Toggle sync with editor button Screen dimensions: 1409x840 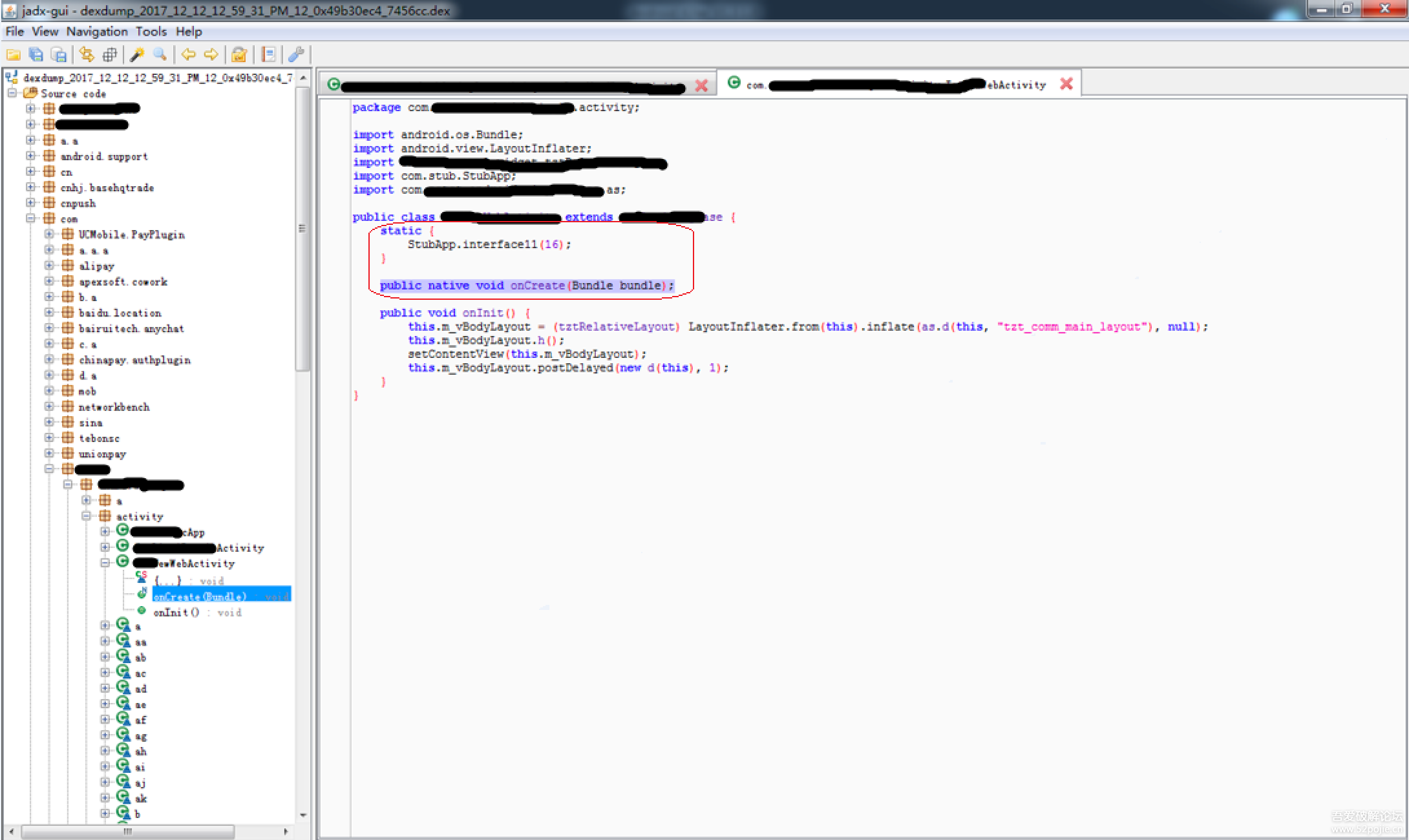[87, 55]
